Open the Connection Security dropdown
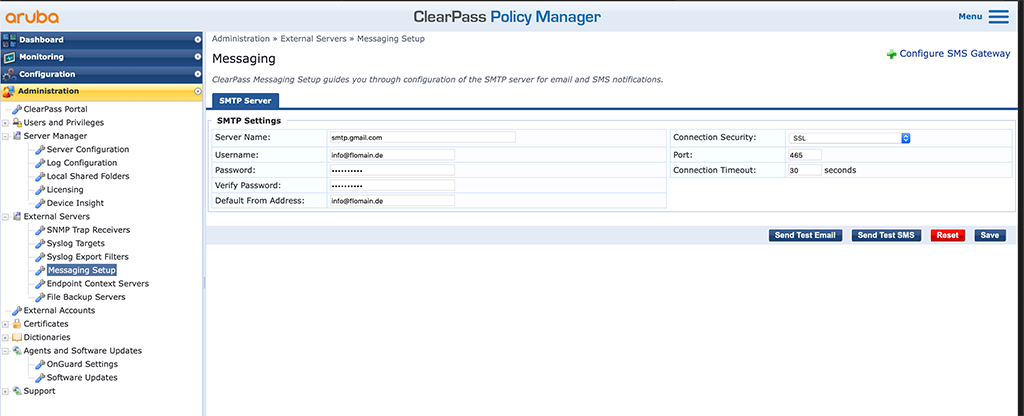 tap(849, 138)
